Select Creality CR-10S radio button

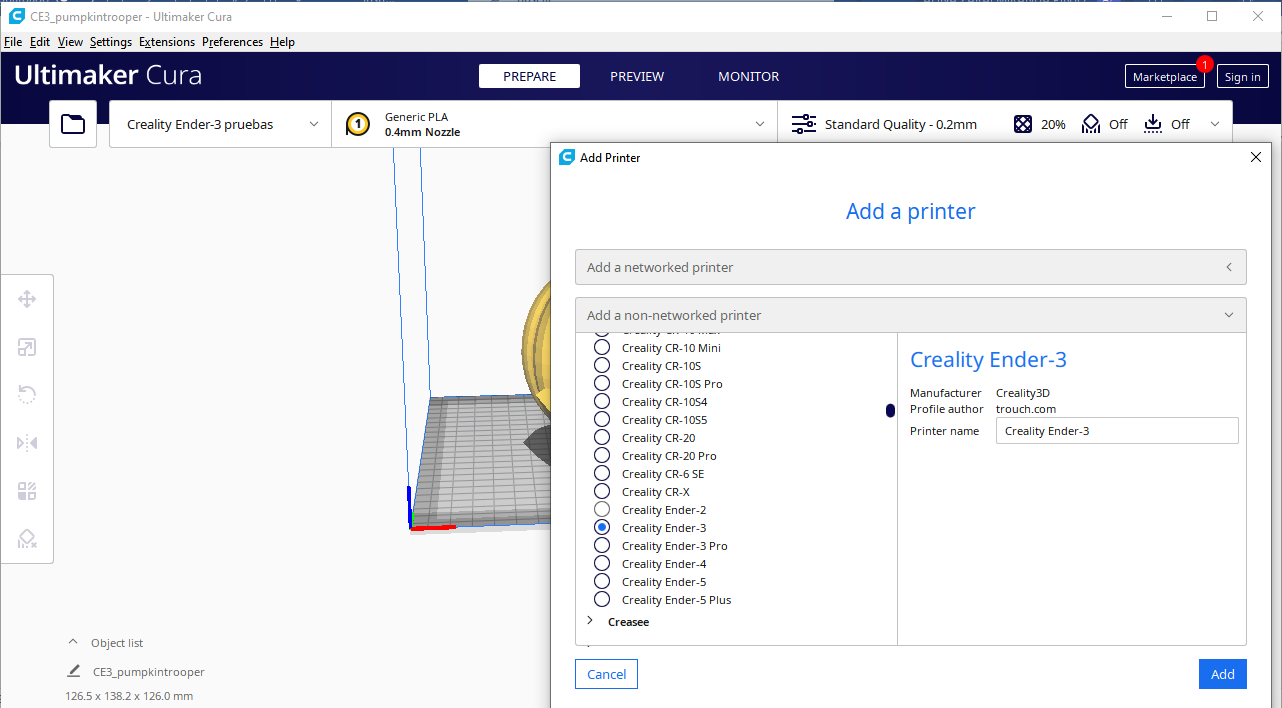tap(602, 366)
